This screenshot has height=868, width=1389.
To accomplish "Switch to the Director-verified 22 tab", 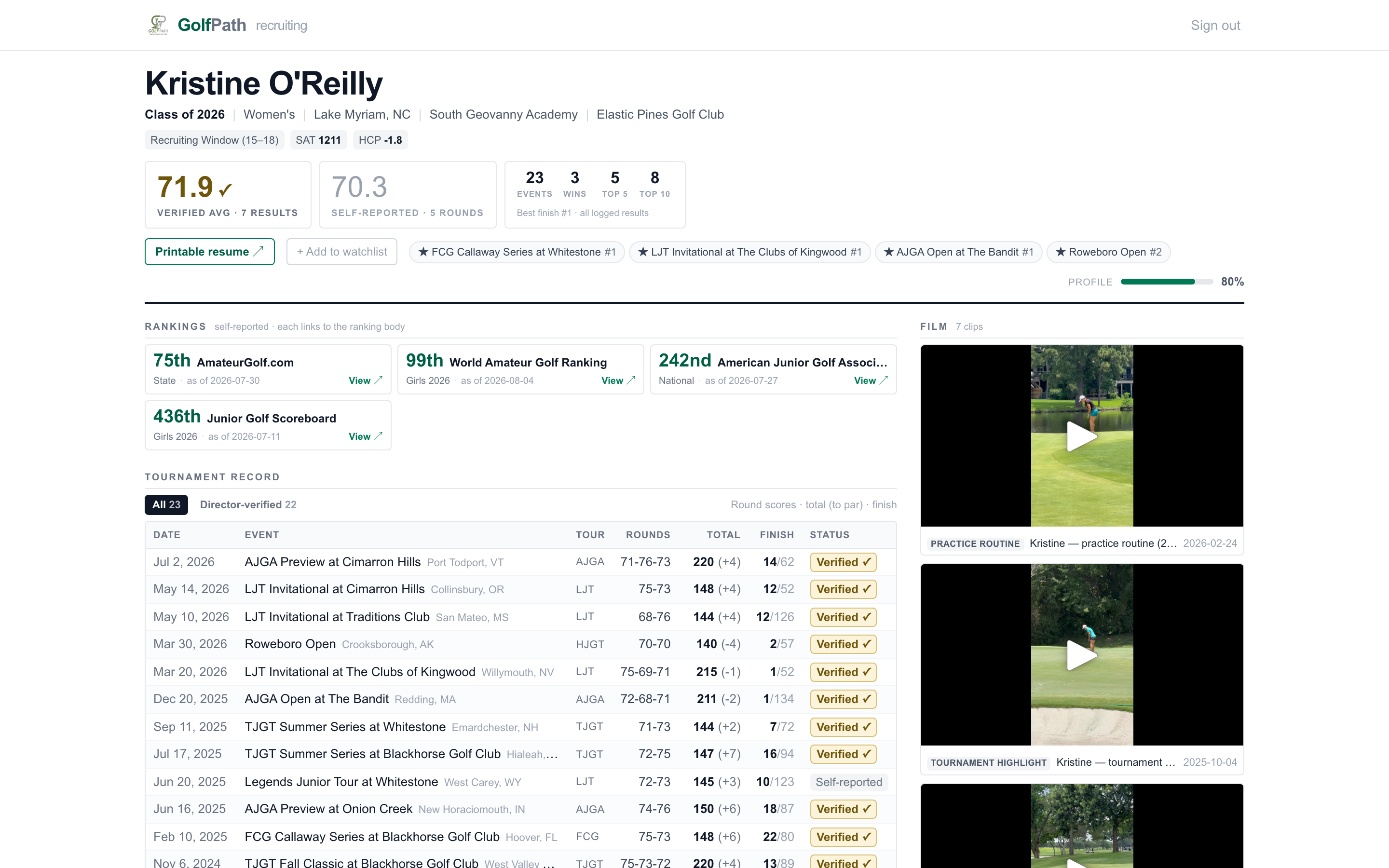I will 248,504.
